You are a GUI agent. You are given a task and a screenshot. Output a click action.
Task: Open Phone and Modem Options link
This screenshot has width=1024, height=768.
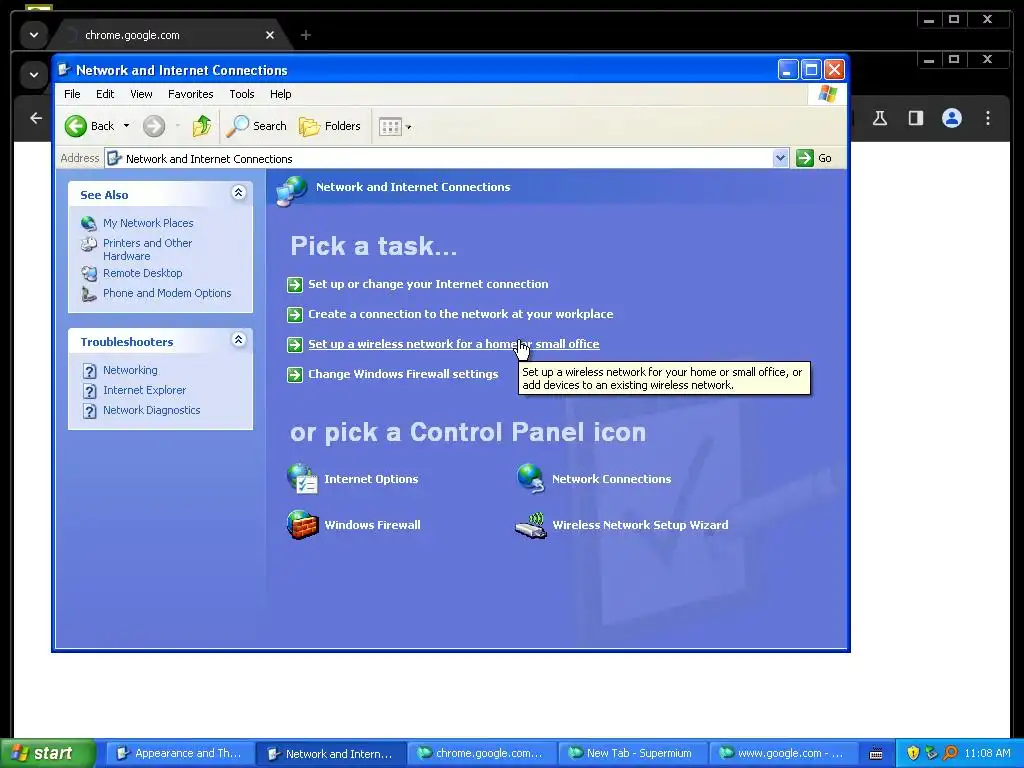tap(167, 293)
